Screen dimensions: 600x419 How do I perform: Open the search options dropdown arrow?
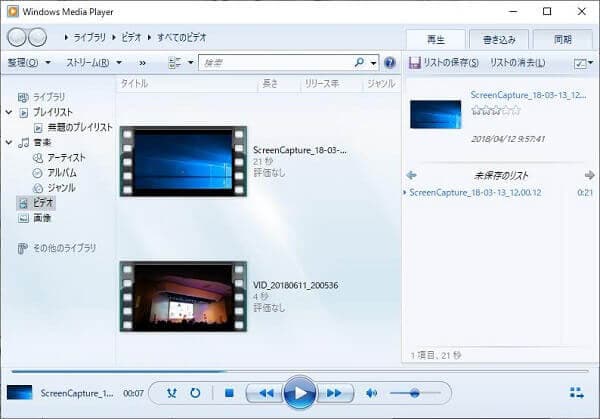click(x=373, y=63)
